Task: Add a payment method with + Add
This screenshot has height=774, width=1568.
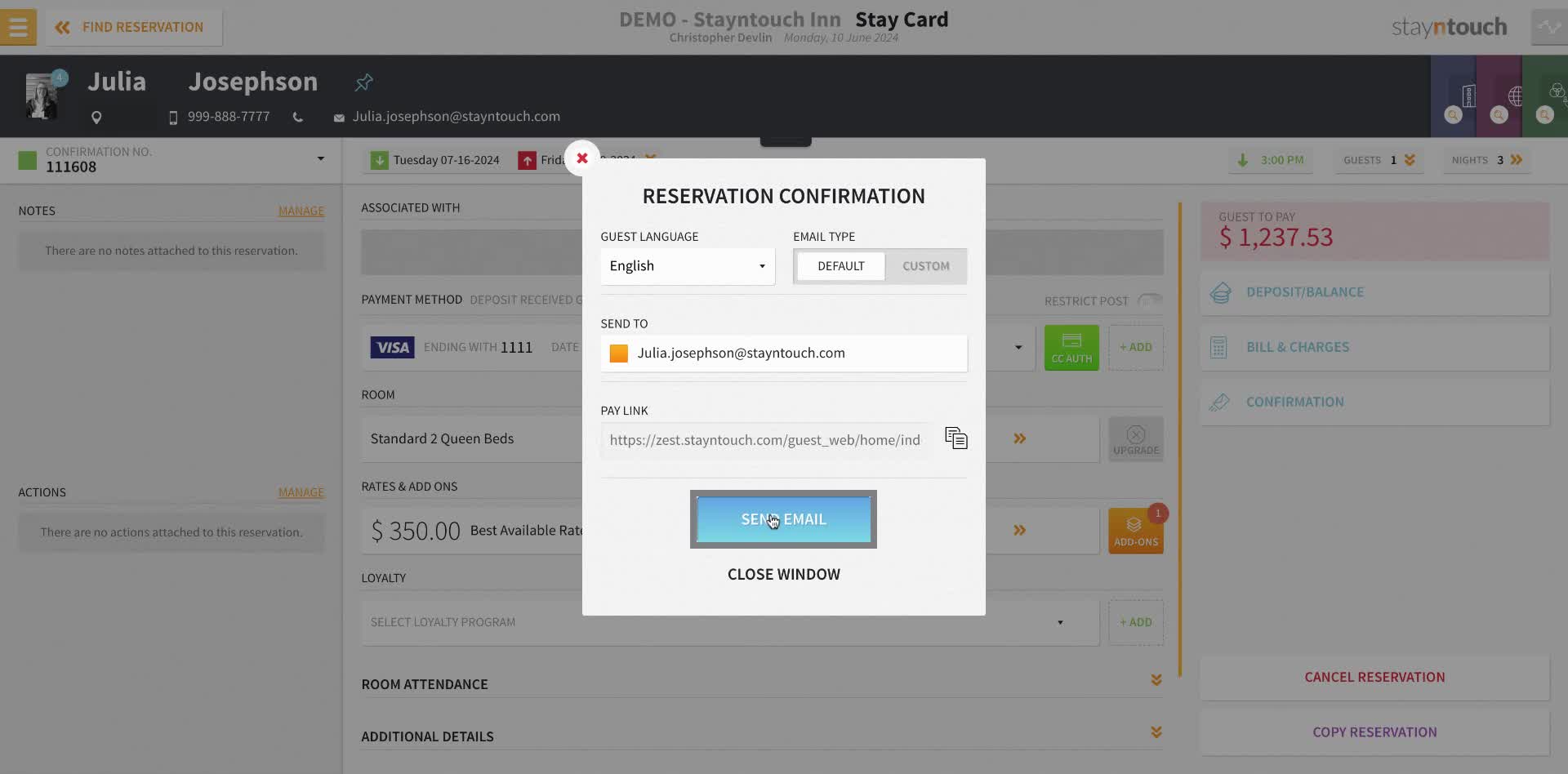Action: [1135, 348]
